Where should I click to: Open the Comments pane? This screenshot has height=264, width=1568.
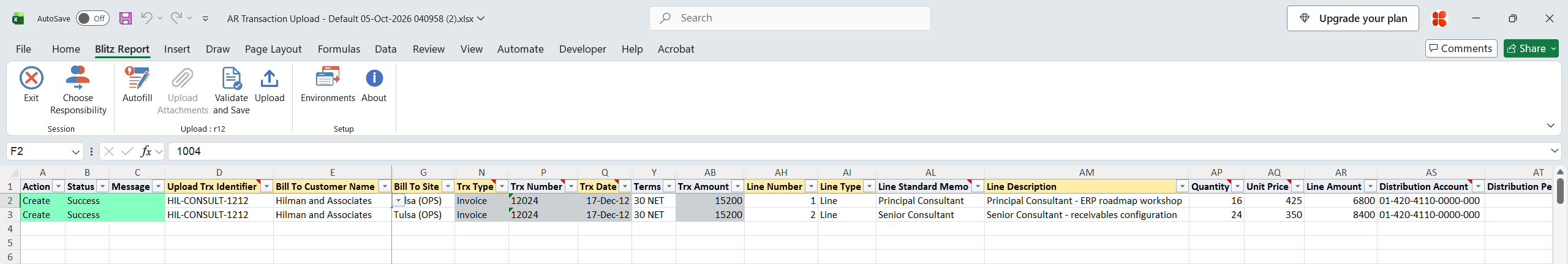point(1461,48)
